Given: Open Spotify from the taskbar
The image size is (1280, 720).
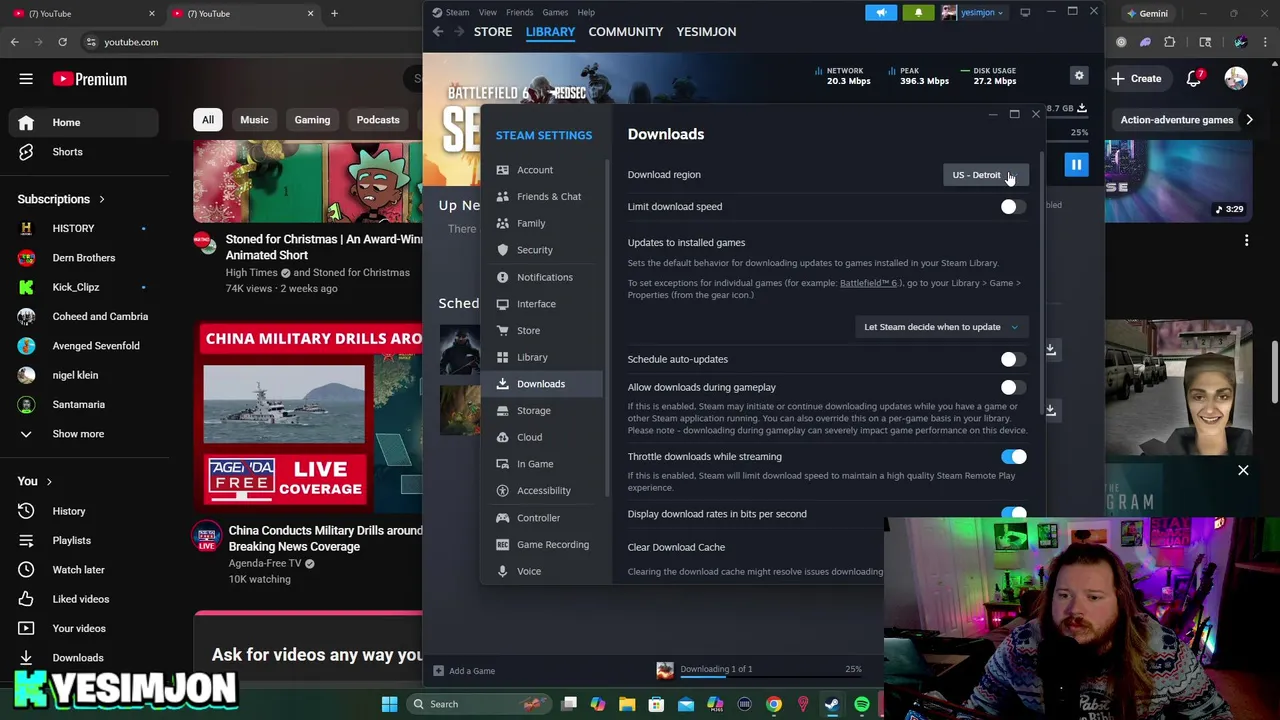Looking at the screenshot, I should [x=861, y=704].
